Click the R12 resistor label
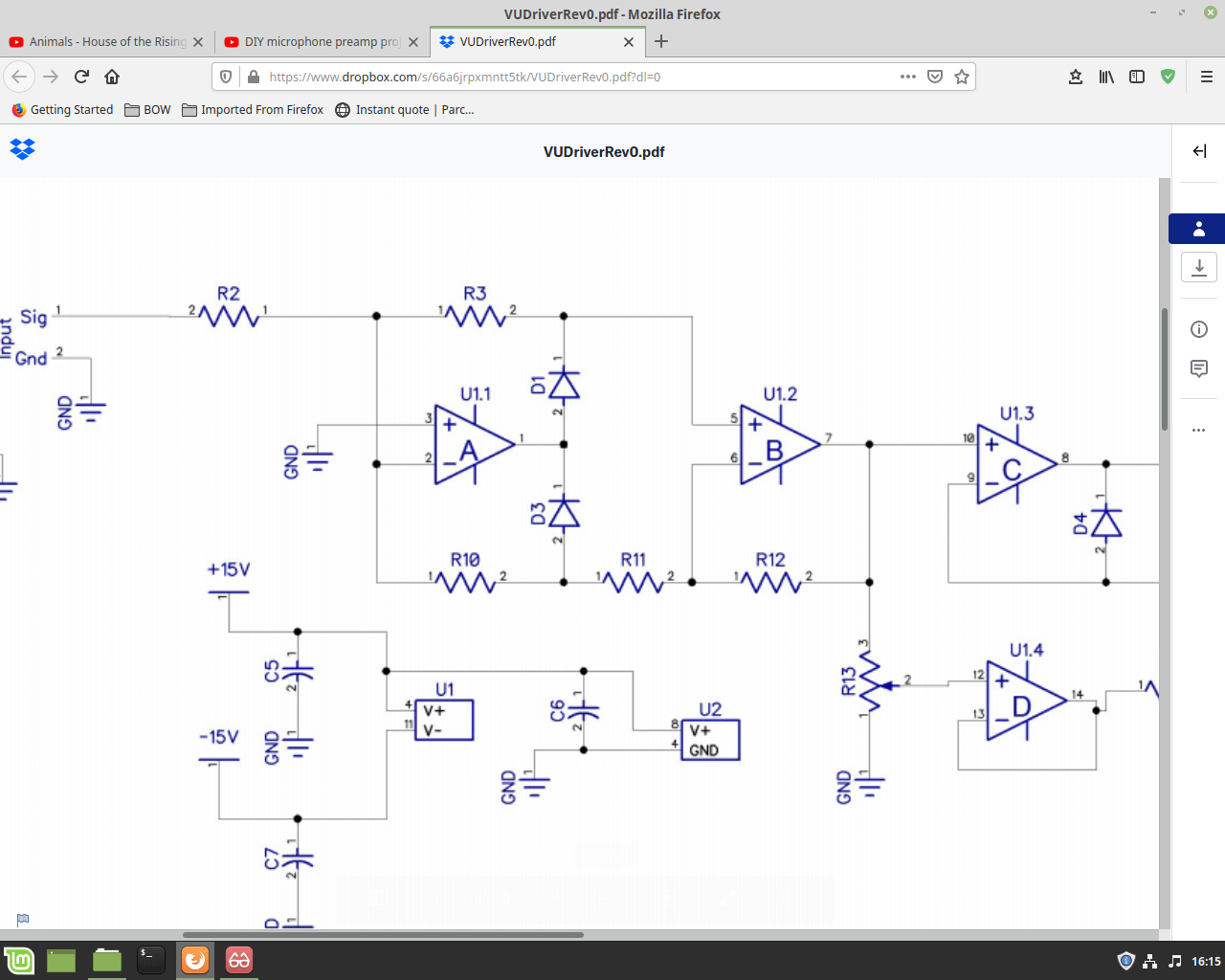The image size is (1225, 980). pos(770,560)
